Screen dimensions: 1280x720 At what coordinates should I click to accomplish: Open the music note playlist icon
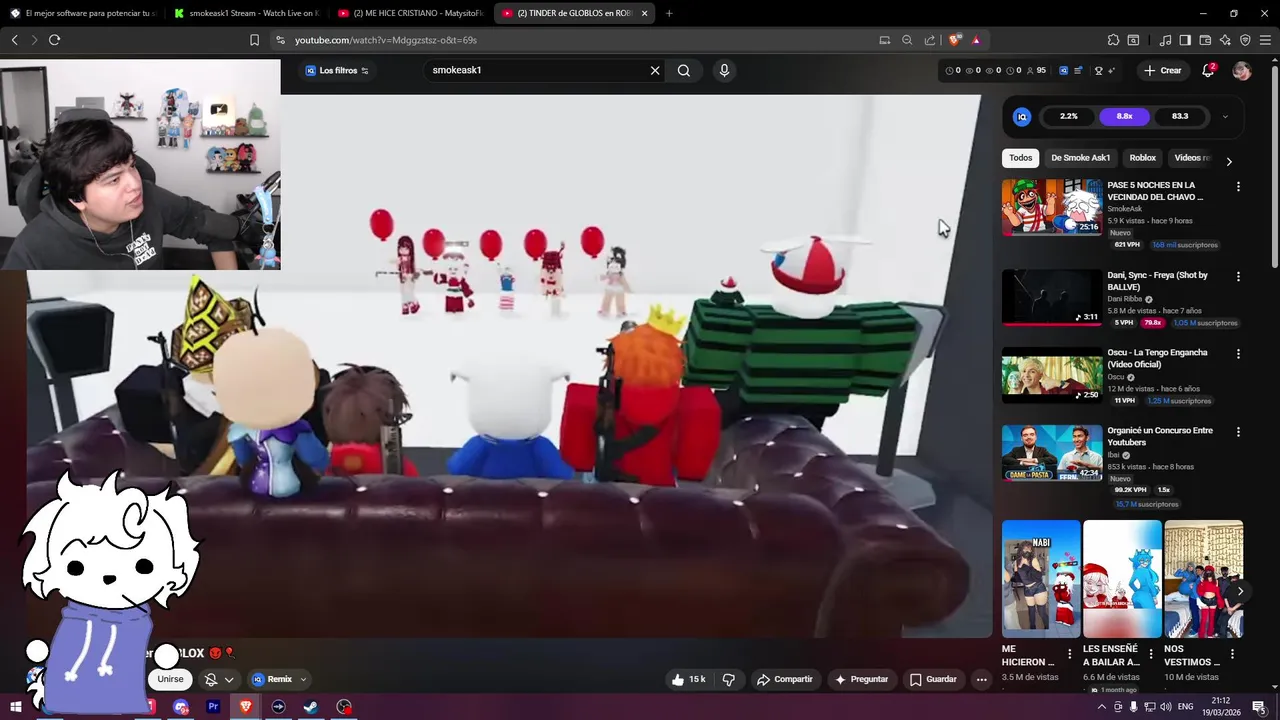coord(1165,40)
